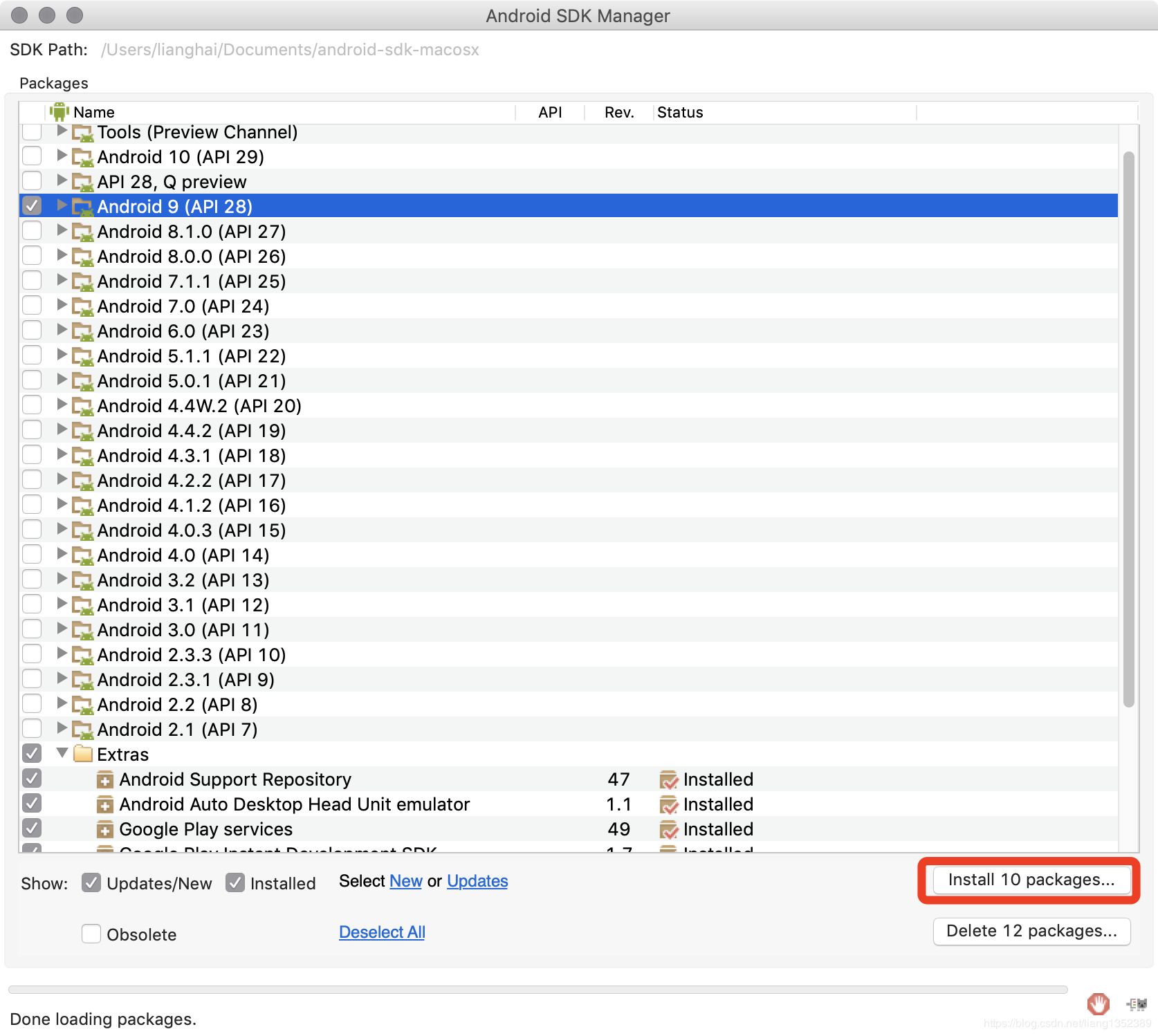Expand the Android 4.1.2 (API 16) node

[x=62, y=503]
